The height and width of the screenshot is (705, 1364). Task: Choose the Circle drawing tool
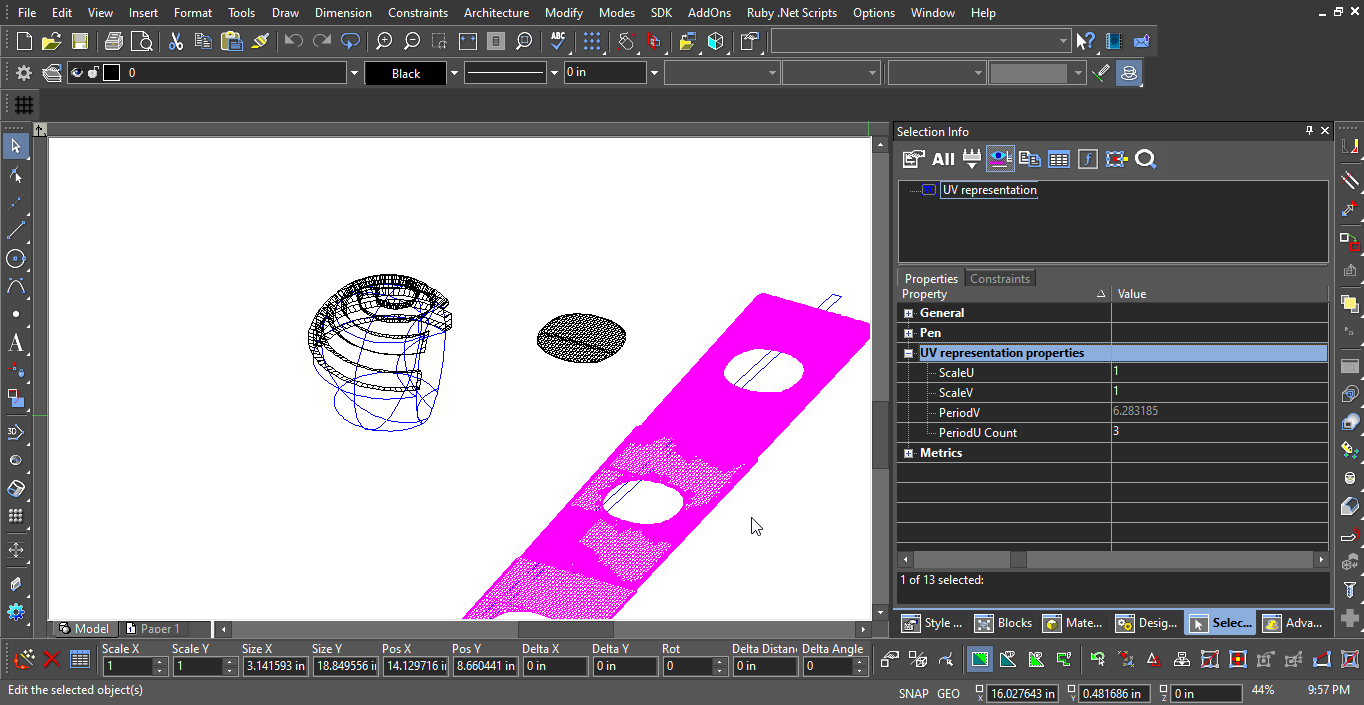(16, 259)
